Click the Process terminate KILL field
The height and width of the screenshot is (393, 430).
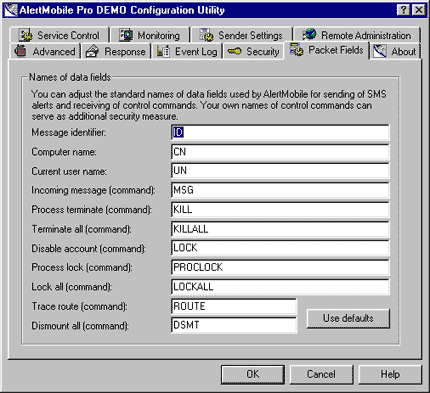click(x=280, y=210)
